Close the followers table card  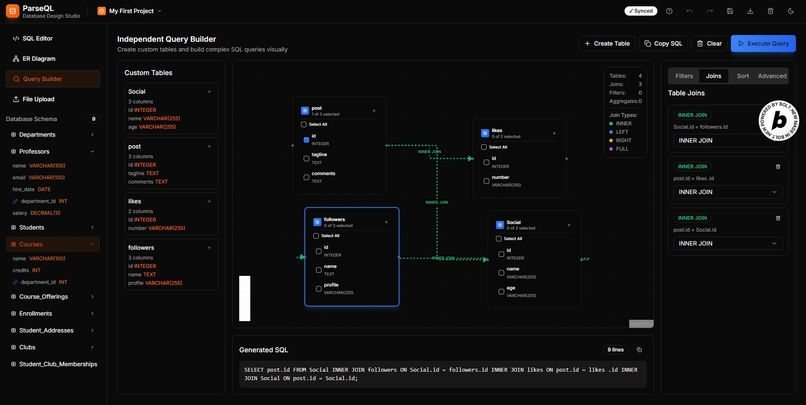coord(387,223)
